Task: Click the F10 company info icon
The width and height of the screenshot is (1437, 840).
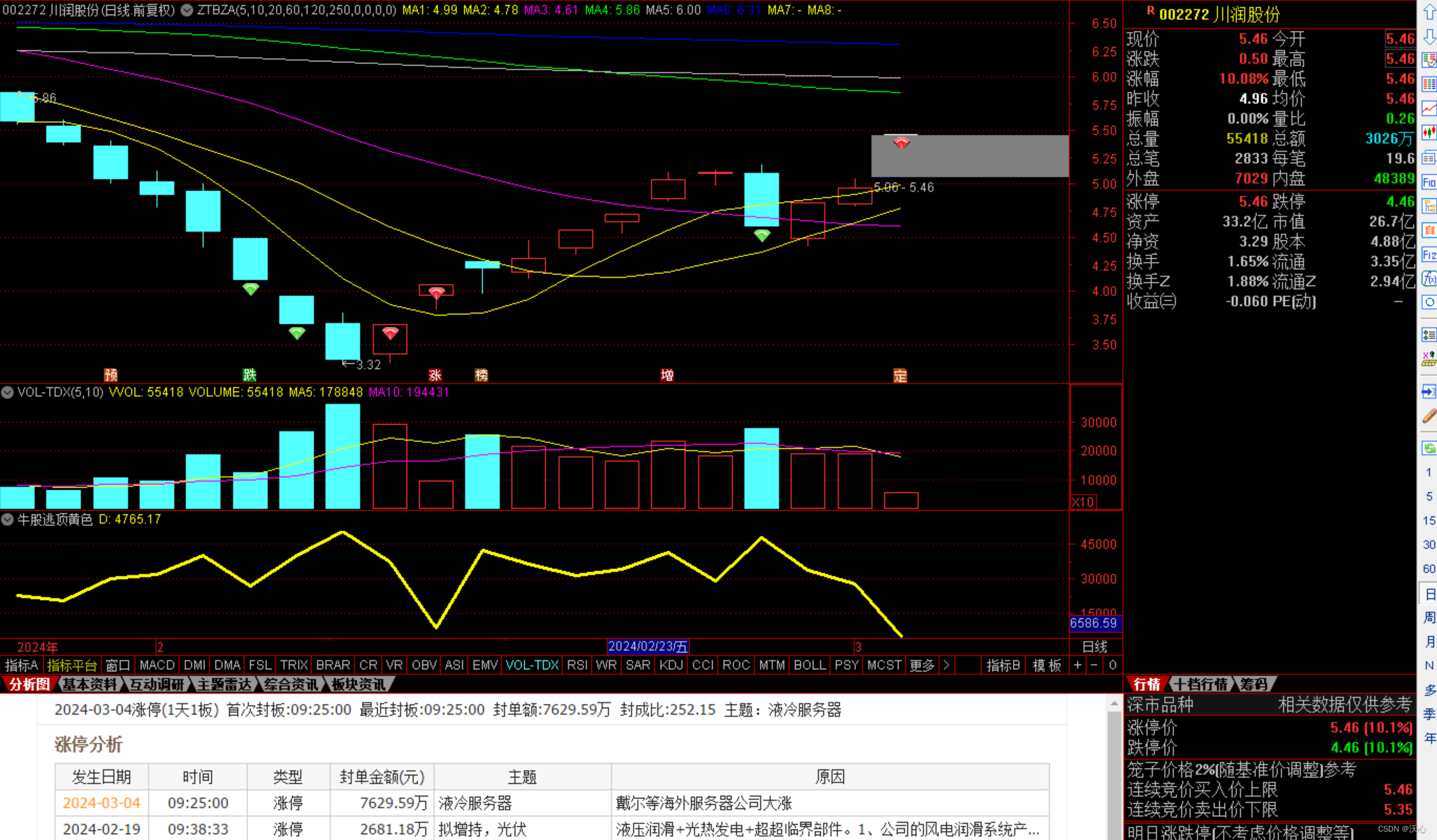Action: [x=1429, y=182]
